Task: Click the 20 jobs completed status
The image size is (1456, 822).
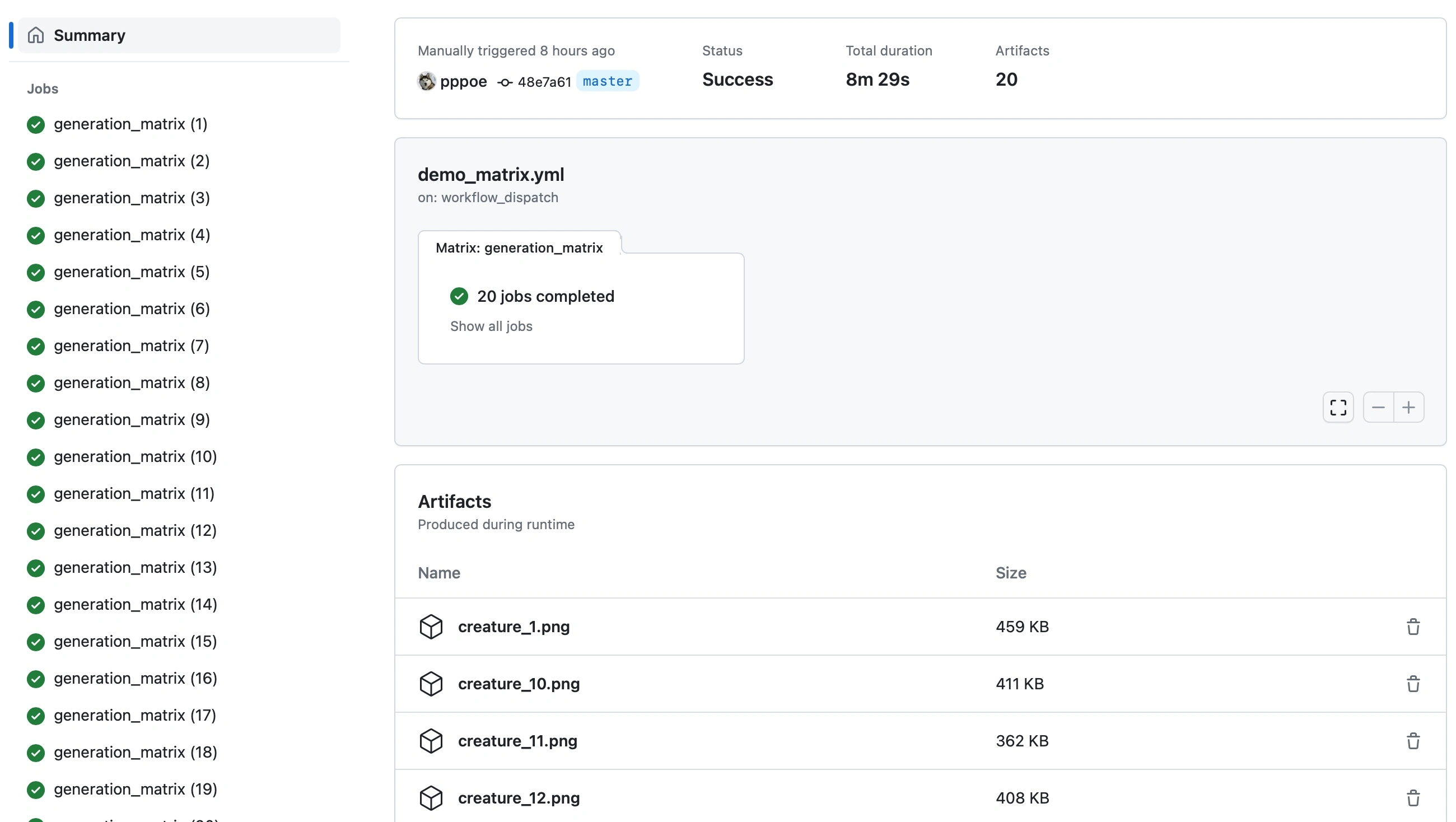Action: (545, 296)
